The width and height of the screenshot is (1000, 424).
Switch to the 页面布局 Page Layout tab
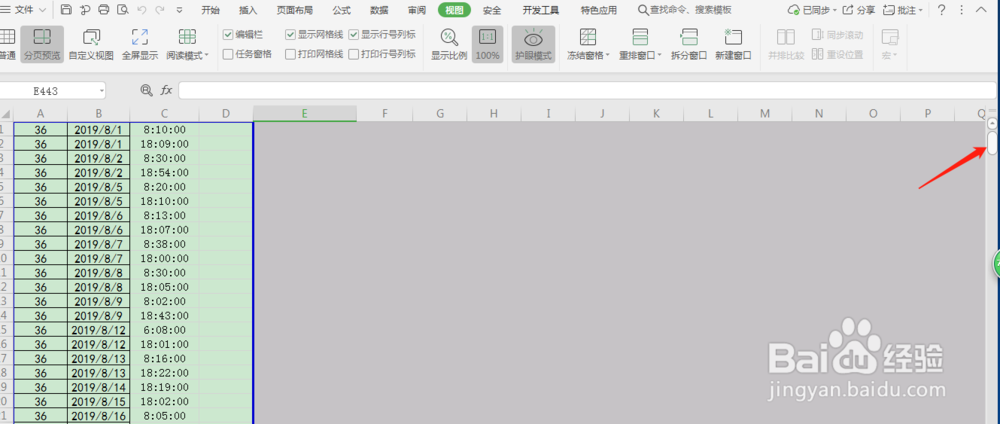pos(295,10)
